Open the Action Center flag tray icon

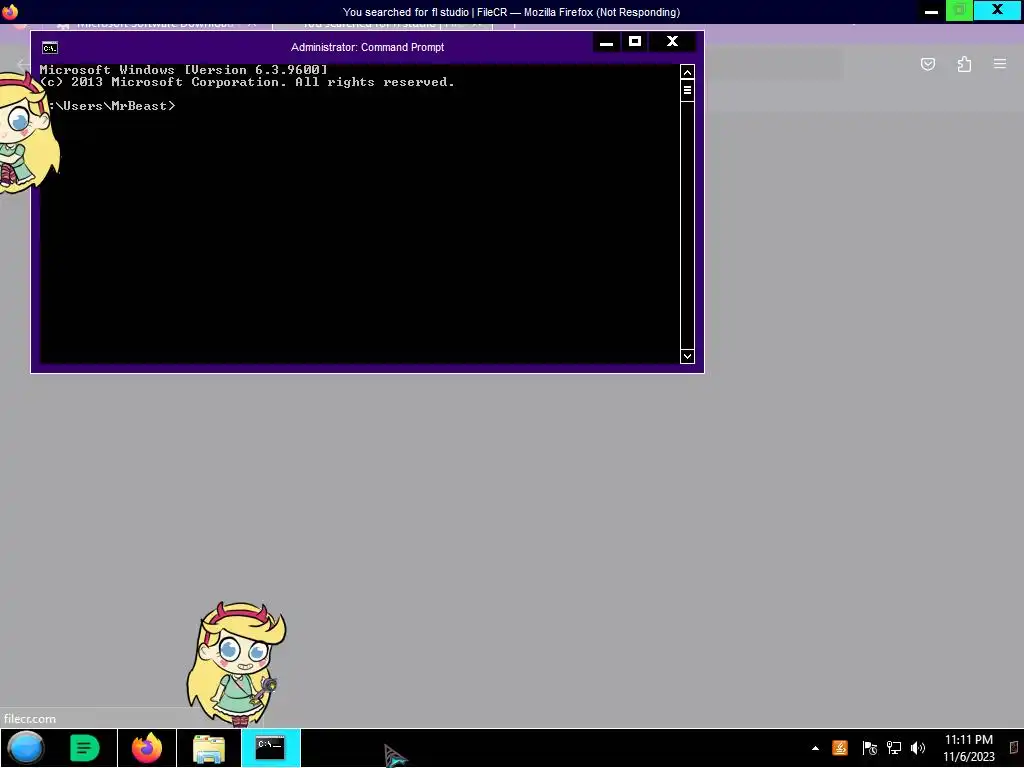pos(869,748)
